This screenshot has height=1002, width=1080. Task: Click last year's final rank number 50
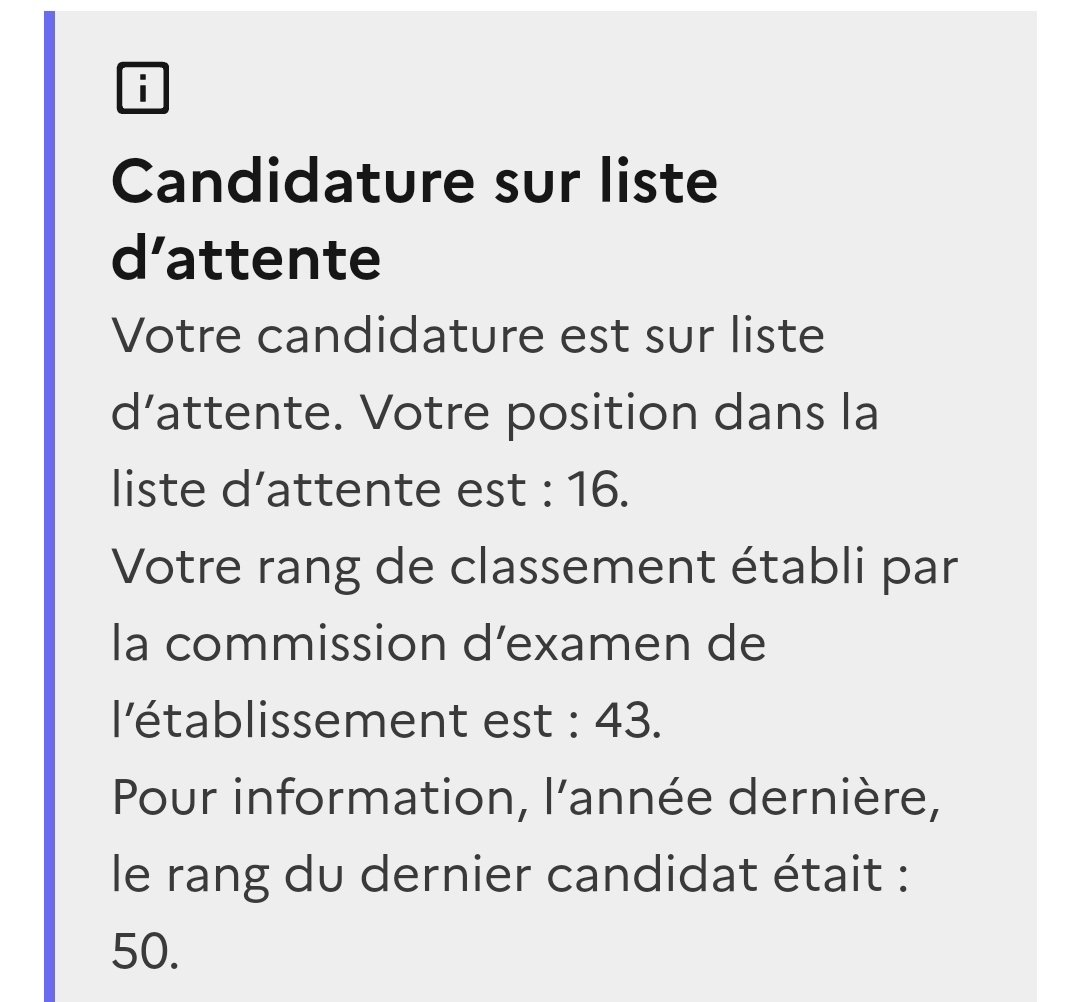coord(145,952)
